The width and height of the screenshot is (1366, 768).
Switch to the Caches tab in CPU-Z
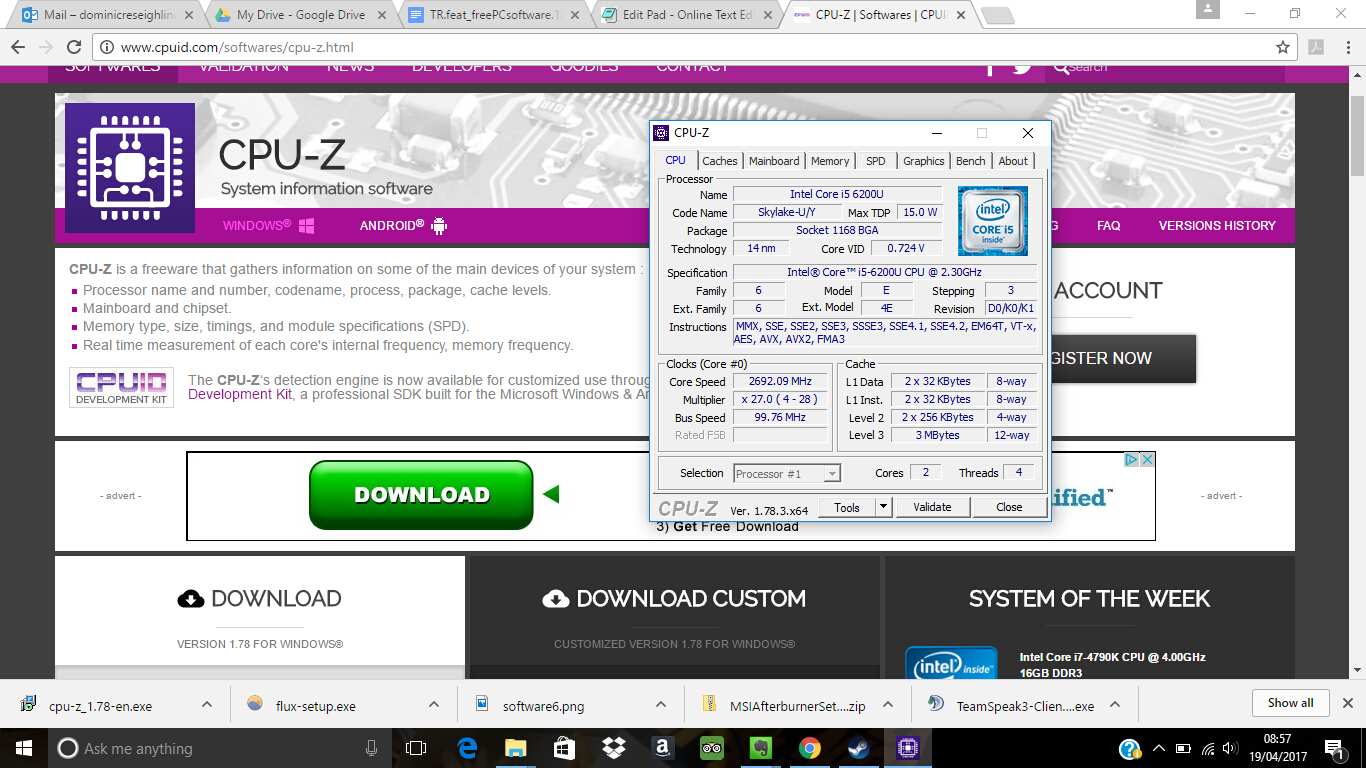[x=720, y=161]
